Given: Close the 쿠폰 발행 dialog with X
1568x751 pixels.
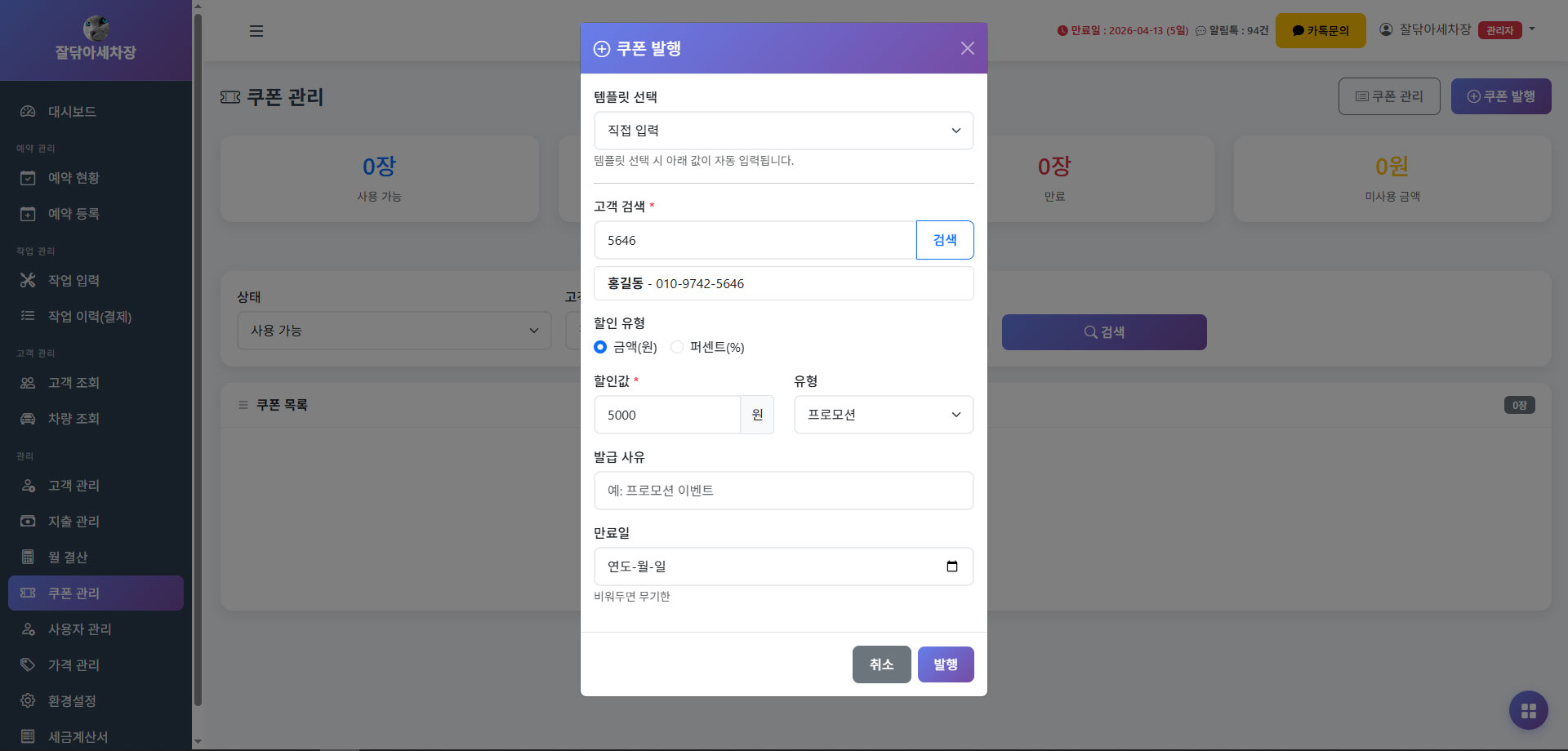Looking at the screenshot, I should (967, 48).
